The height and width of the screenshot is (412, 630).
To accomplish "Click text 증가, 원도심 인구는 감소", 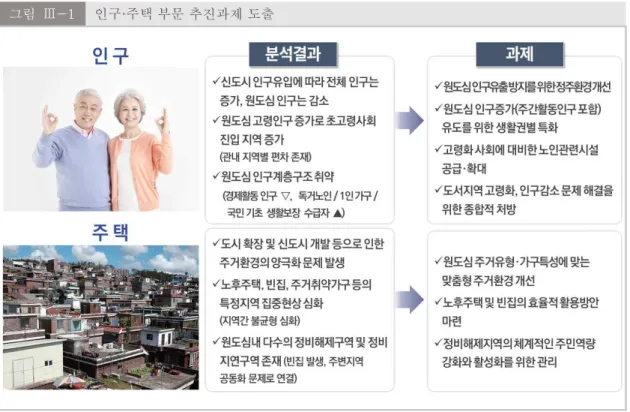I will pos(274,100).
